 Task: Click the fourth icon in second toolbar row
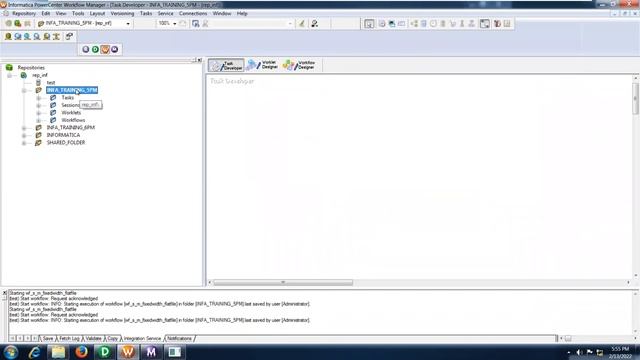pyautogui.click(x=37, y=37)
